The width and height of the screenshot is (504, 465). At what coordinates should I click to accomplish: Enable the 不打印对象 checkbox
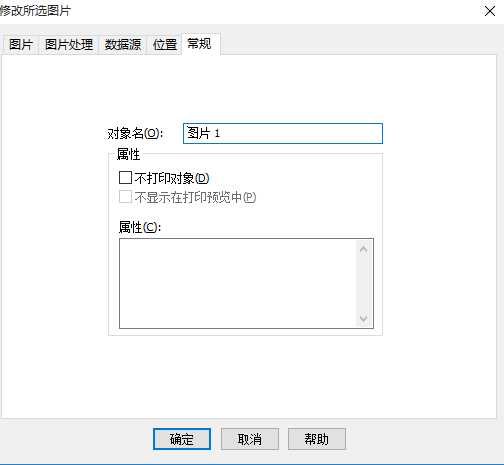125,178
